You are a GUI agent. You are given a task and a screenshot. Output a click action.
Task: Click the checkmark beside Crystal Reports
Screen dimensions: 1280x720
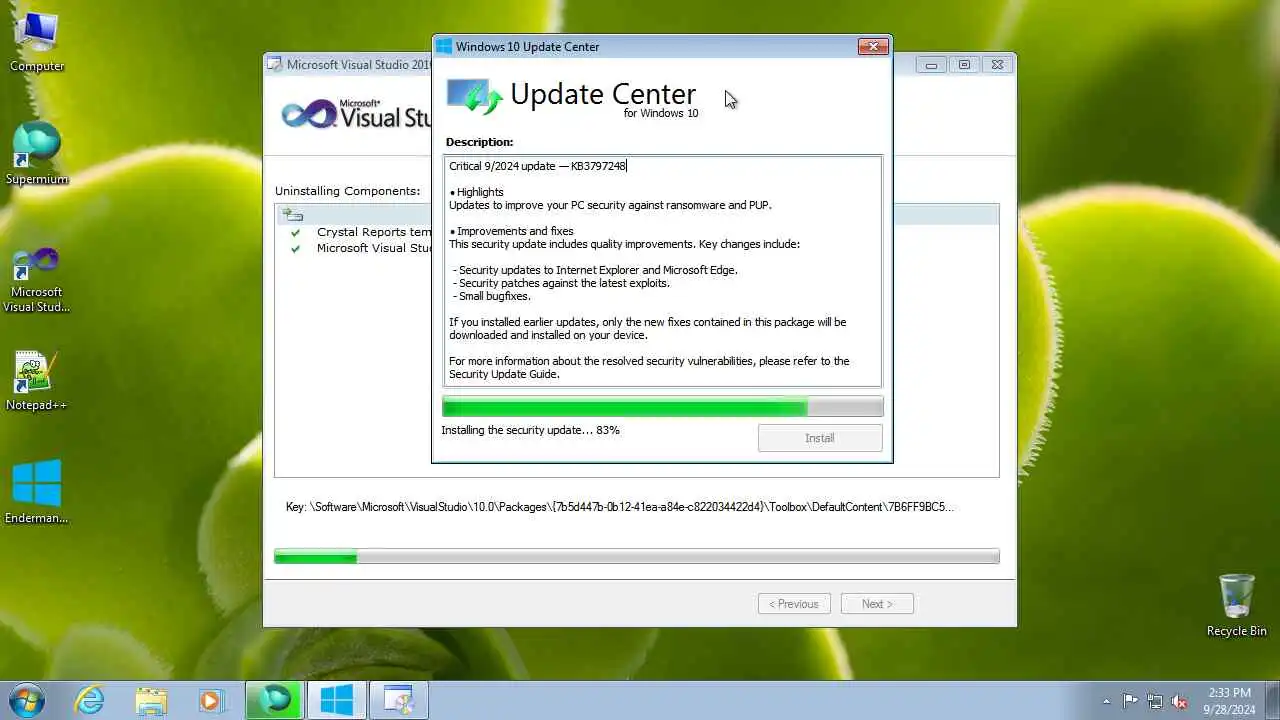click(x=295, y=232)
